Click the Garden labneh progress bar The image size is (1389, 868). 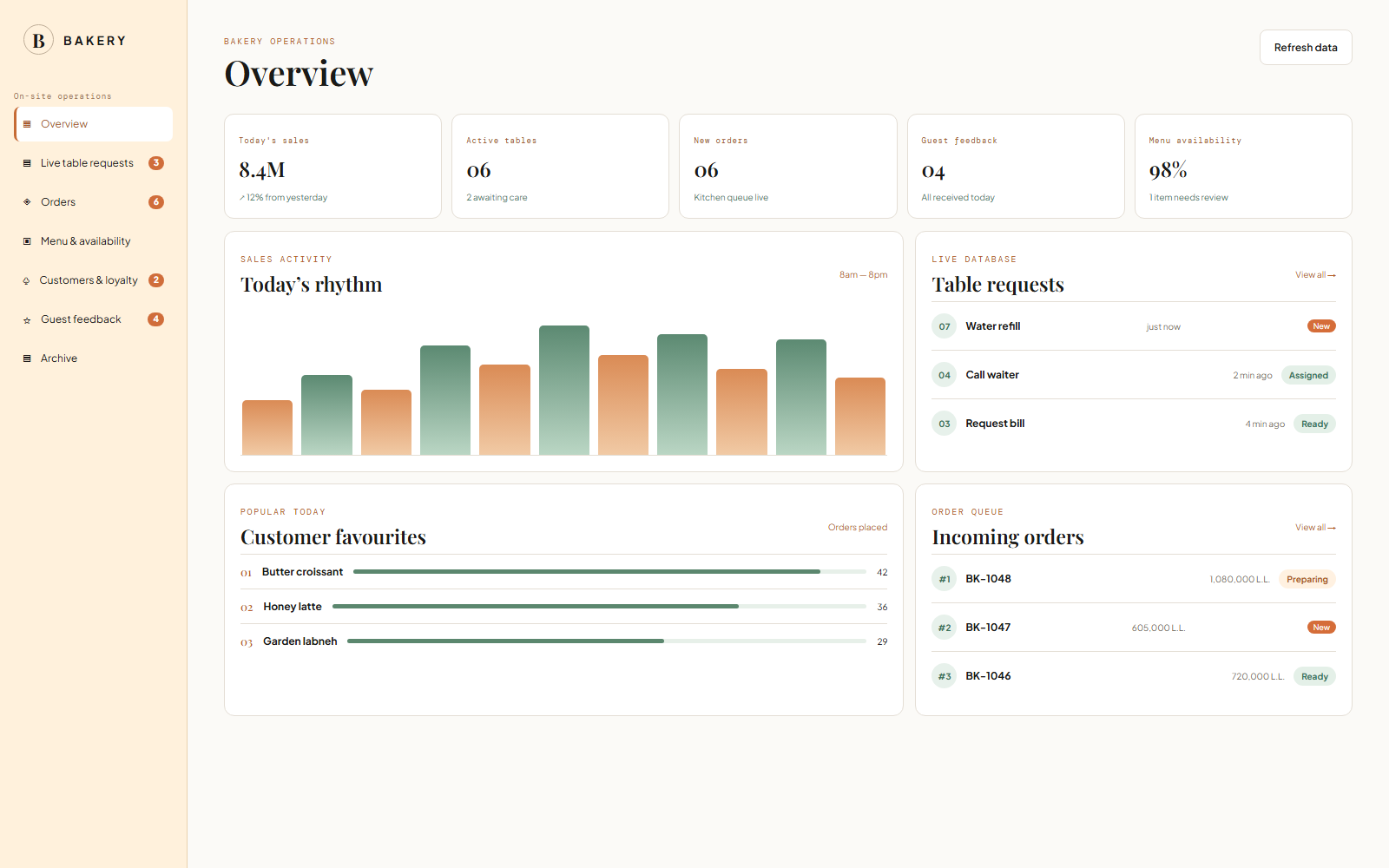click(x=607, y=641)
